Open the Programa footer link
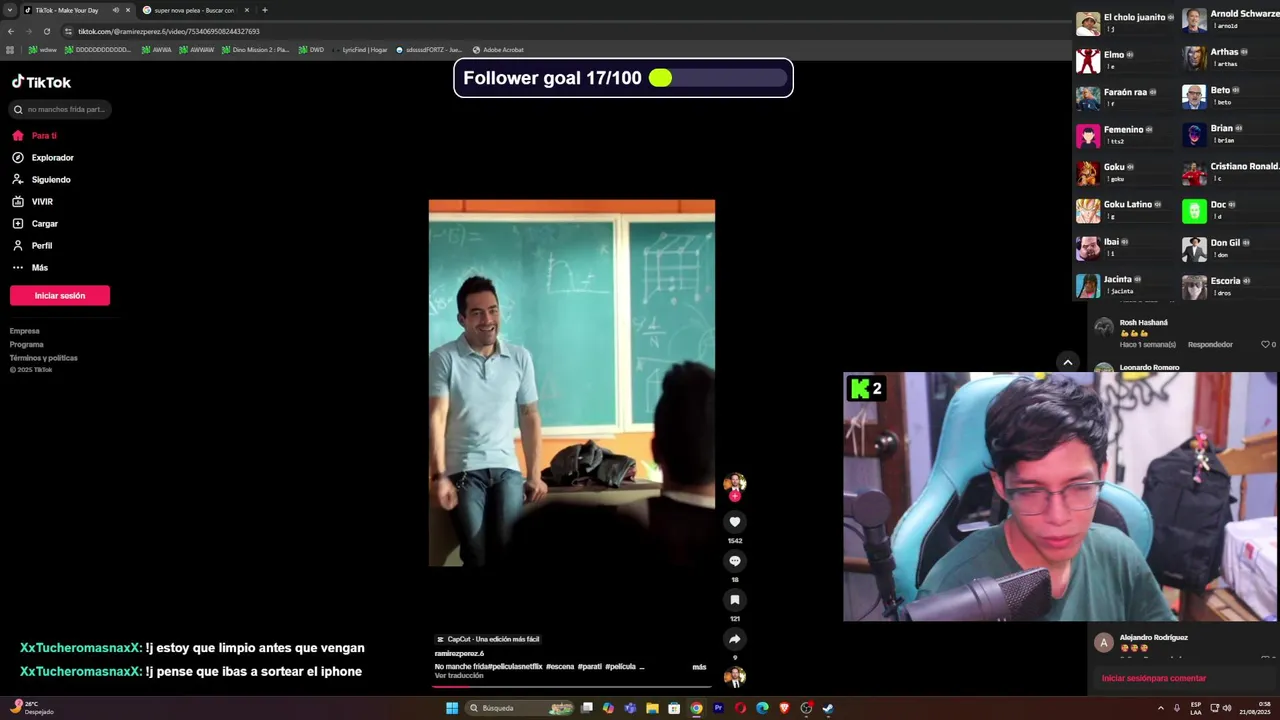1280x720 pixels. coord(27,344)
